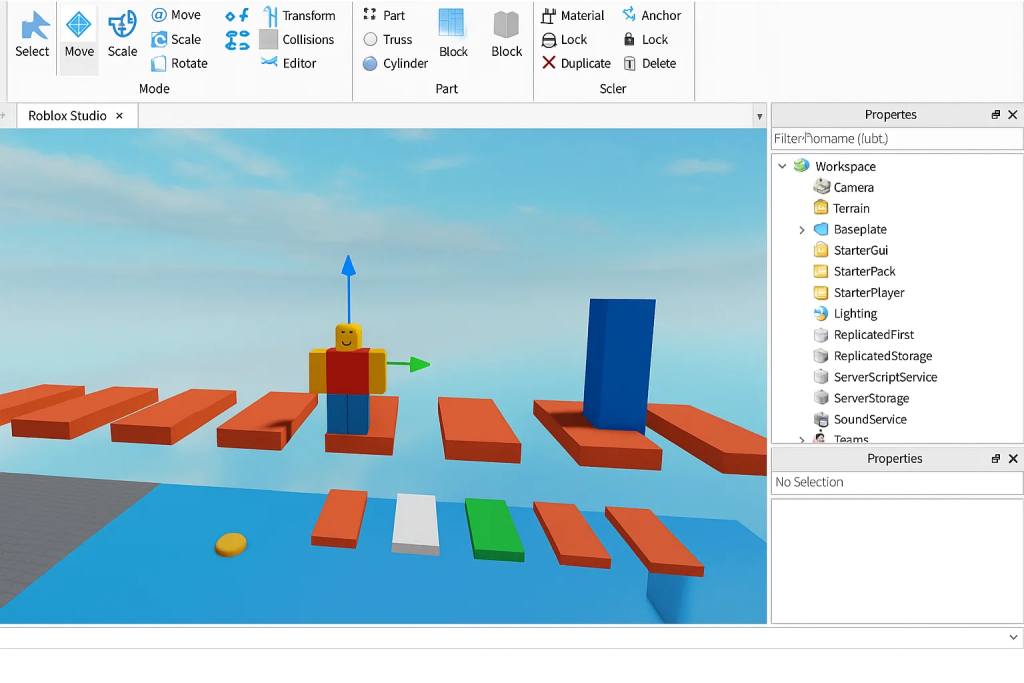
Task: Choose the Cylinder part type
Action: 396,63
